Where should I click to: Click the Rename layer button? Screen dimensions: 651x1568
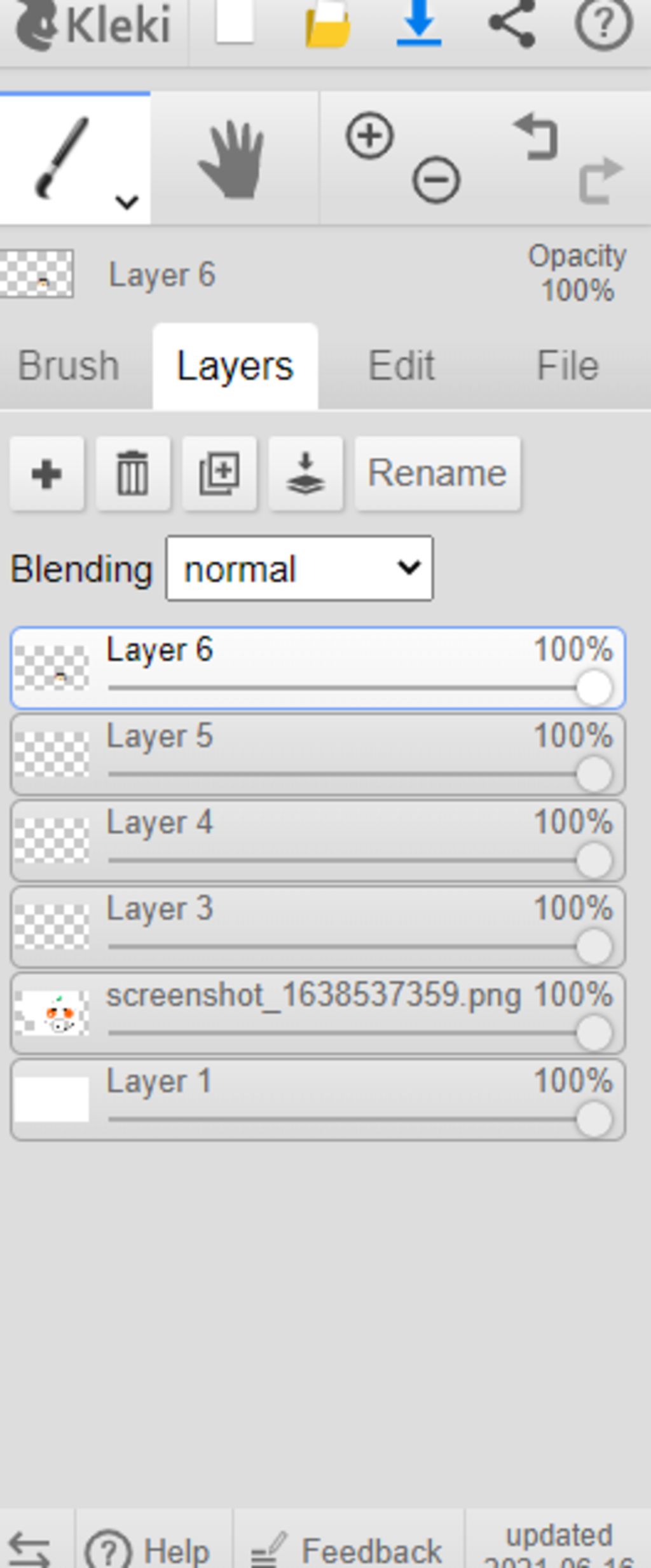tap(437, 474)
